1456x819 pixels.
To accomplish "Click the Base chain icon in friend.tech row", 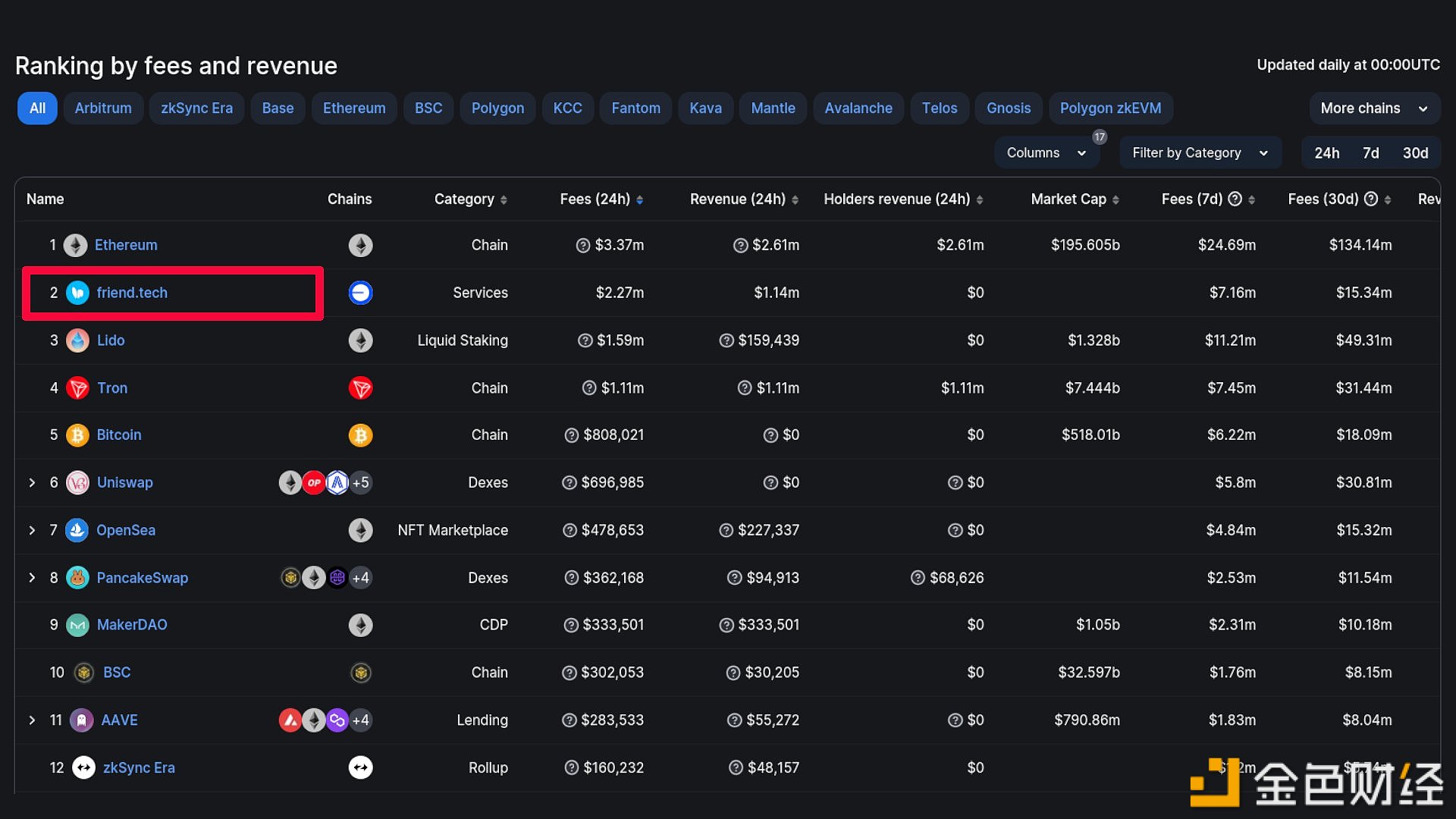I will [x=360, y=293].
